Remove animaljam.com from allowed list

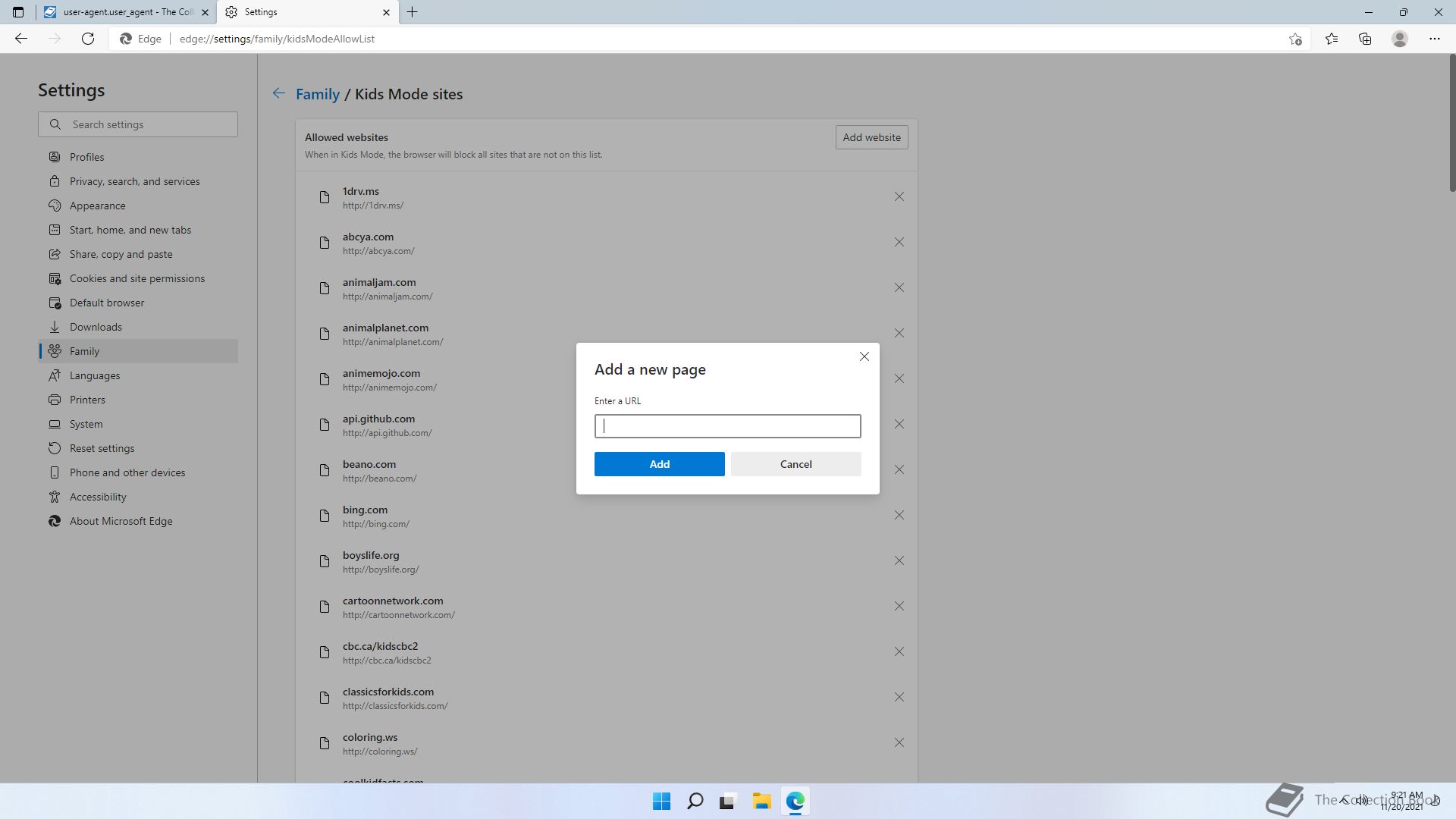click(x=899, y=288)
